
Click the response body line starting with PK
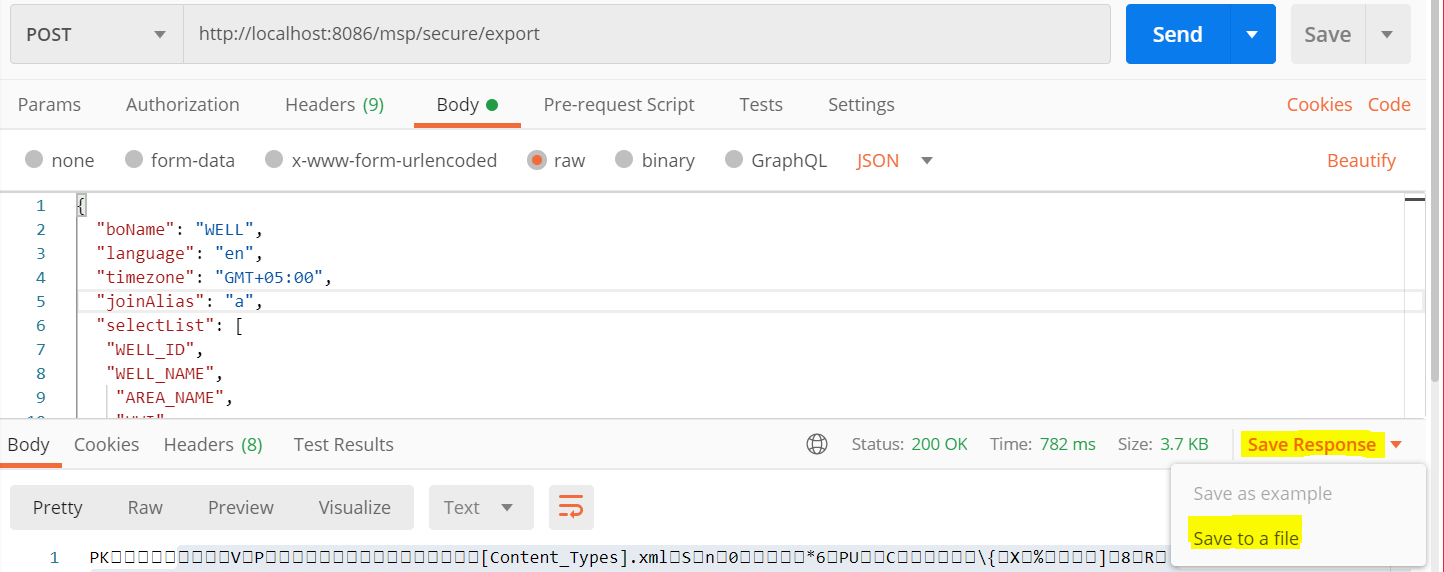coord(630,557)
